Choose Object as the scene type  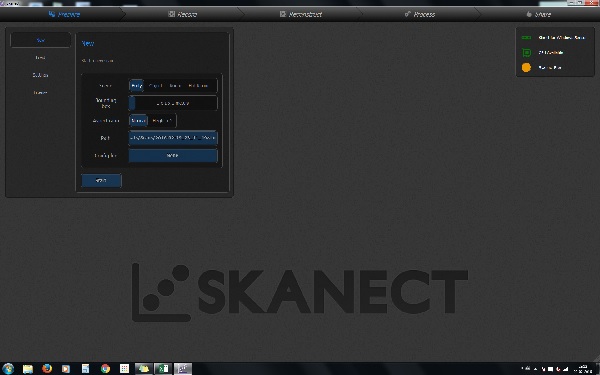(x=155, y=86)
